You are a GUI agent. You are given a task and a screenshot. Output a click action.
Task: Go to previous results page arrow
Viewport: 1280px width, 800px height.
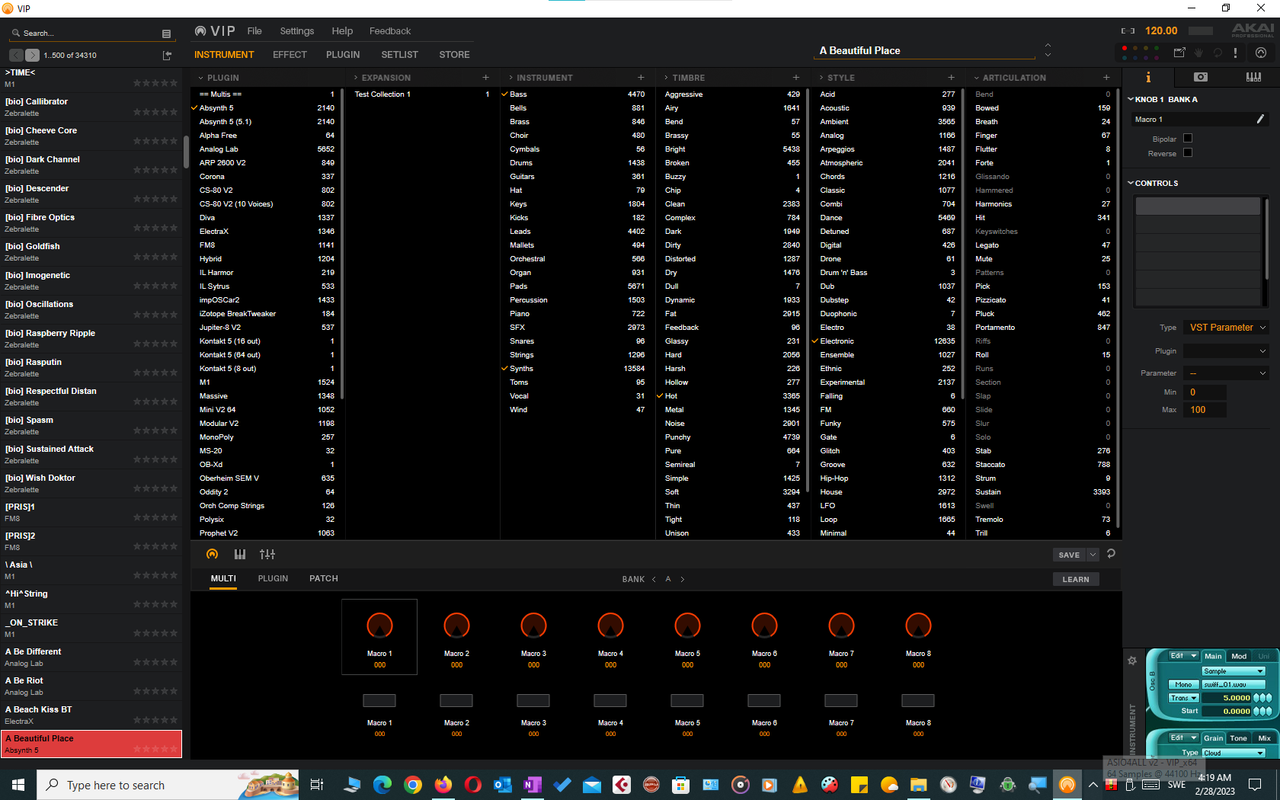(16, 55)
